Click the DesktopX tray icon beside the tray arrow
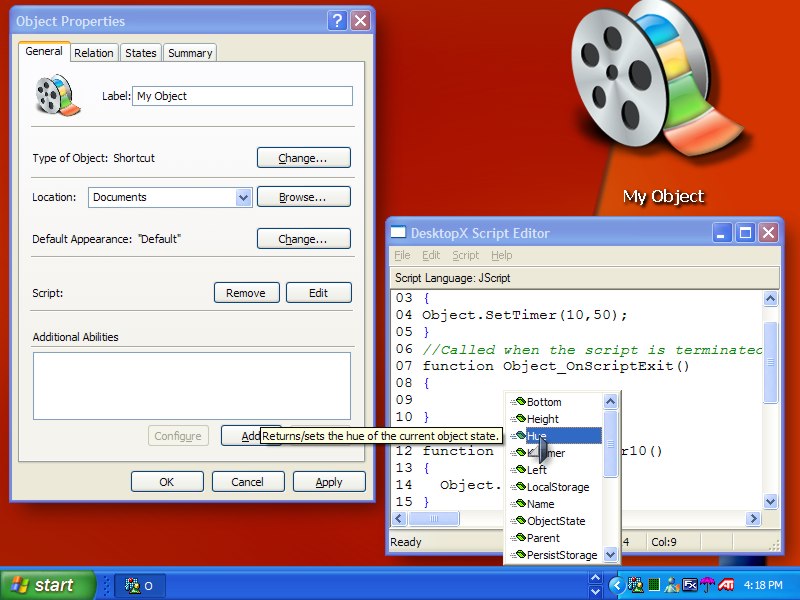The image size is (800, 600). point(636,585)
